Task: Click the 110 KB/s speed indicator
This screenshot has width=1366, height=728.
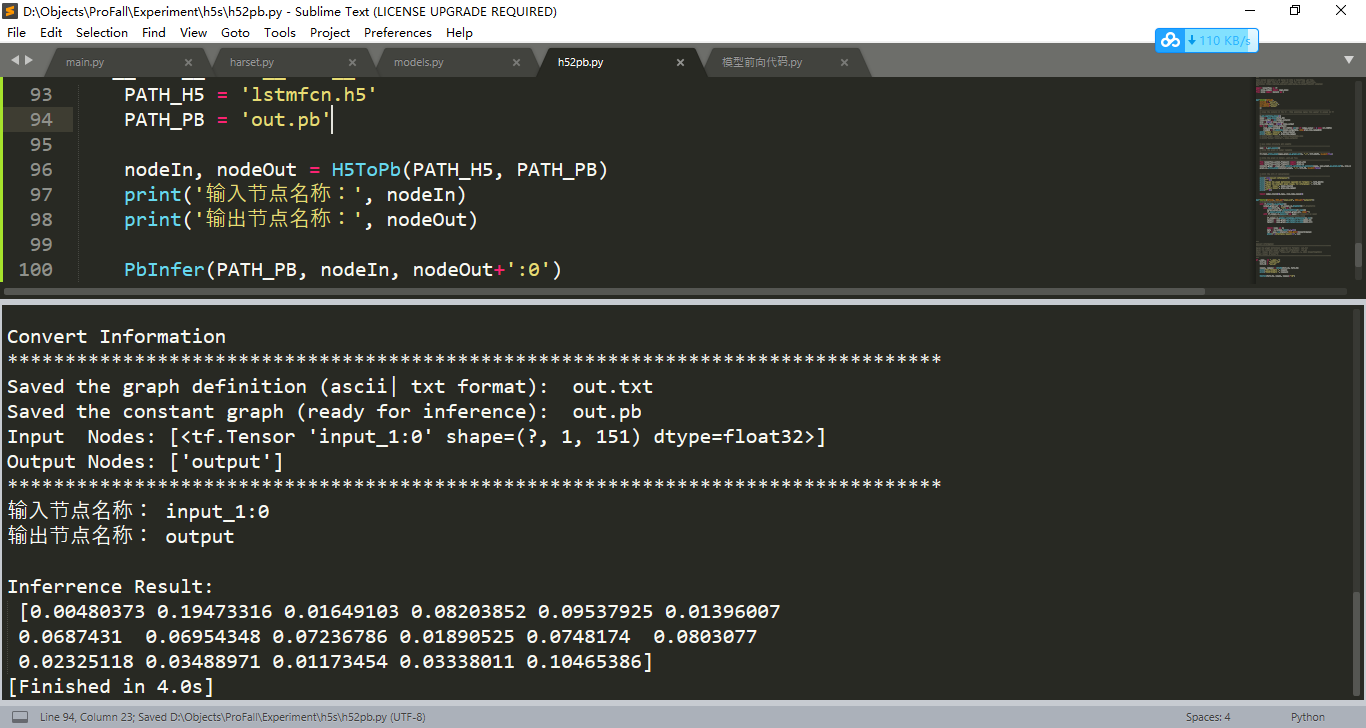Action: (1221, 41)
